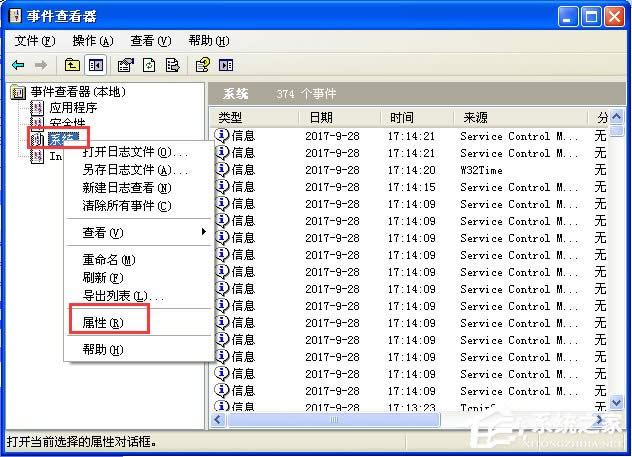
Task: Select 事件查看器 (本地) root node
Action: coord(78,92)
